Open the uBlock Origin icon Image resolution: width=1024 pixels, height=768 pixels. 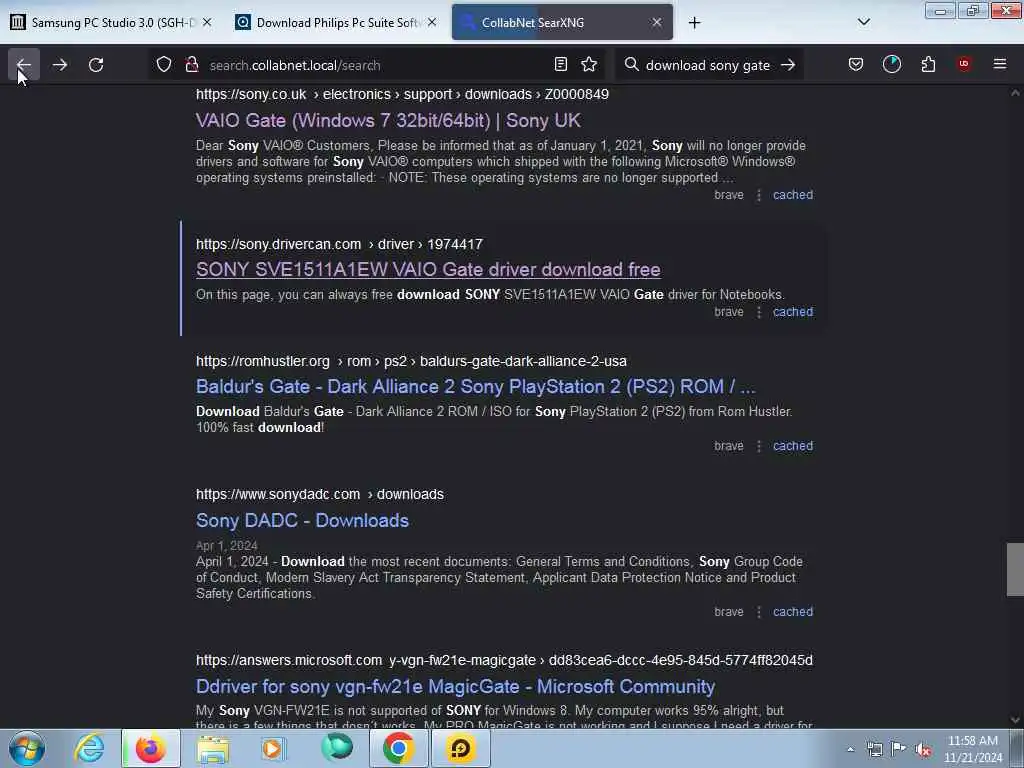click(x=964, y=64)
